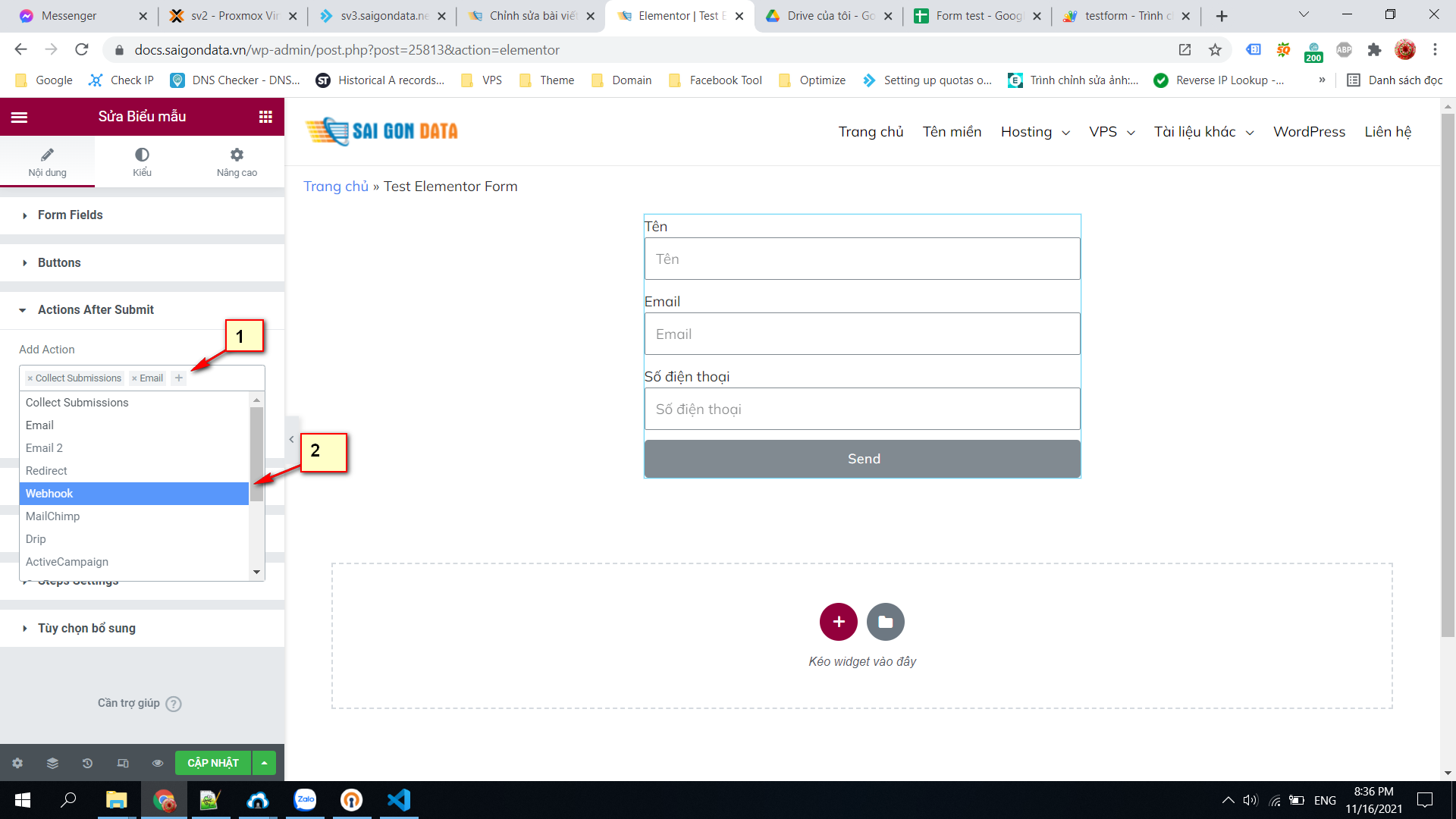This screenshot has height=819, width=1456.
Task: Add new section with plus button
Action: coord(839,622)
